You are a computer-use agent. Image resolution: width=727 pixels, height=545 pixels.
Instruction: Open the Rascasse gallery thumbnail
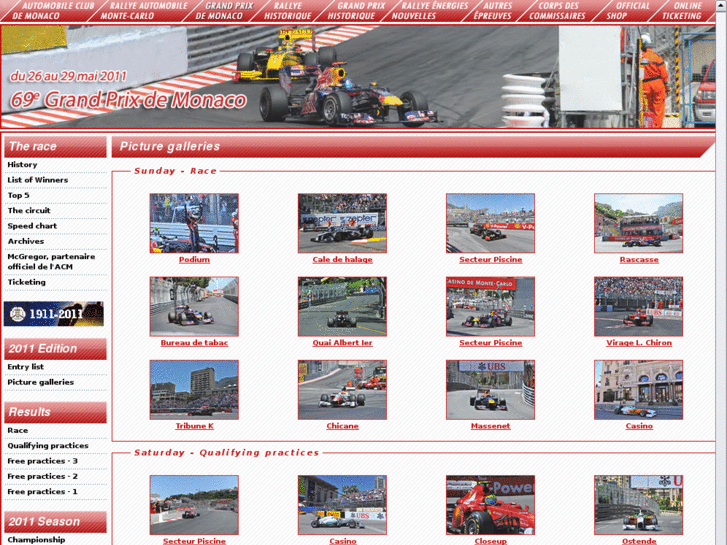click(638, 223)
